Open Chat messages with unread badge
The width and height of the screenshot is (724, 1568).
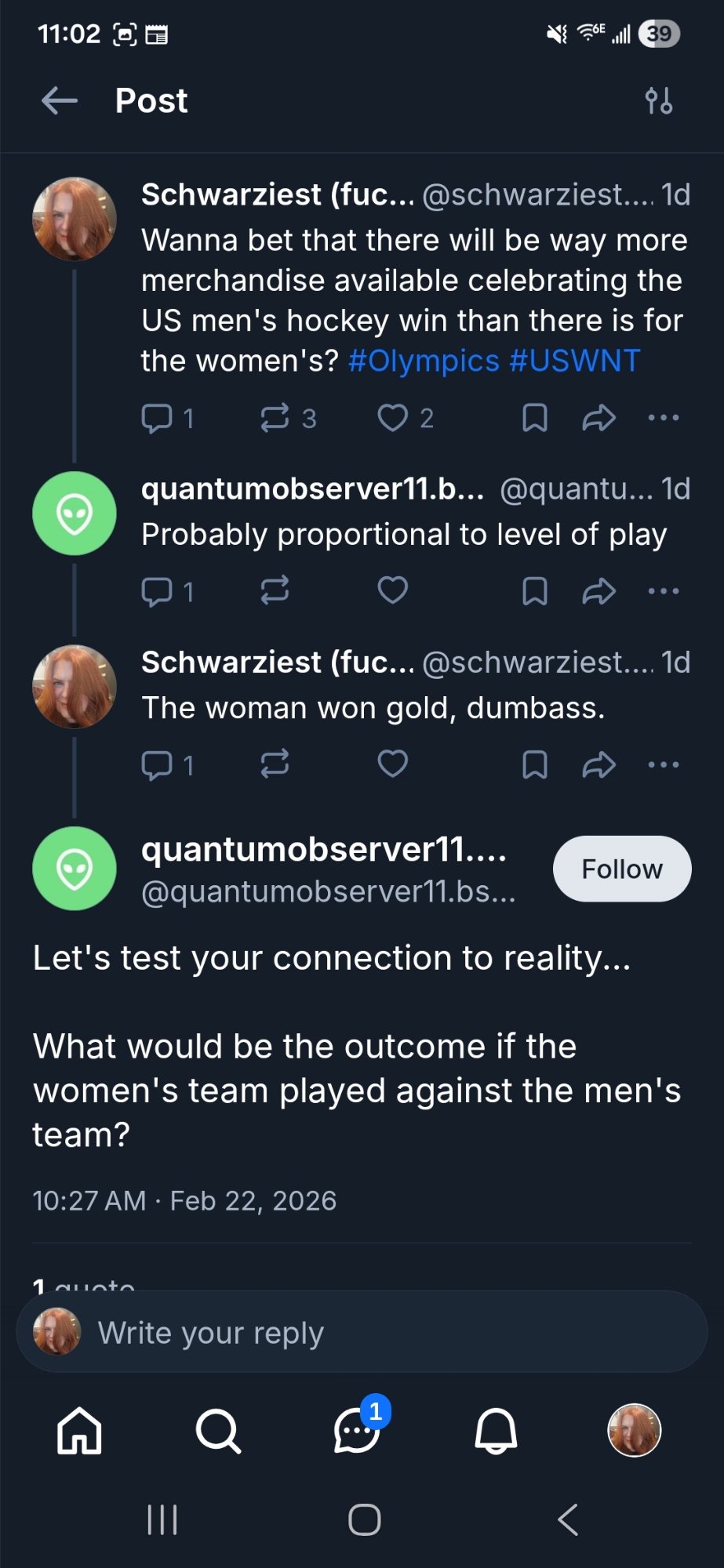pos(357,1431)
